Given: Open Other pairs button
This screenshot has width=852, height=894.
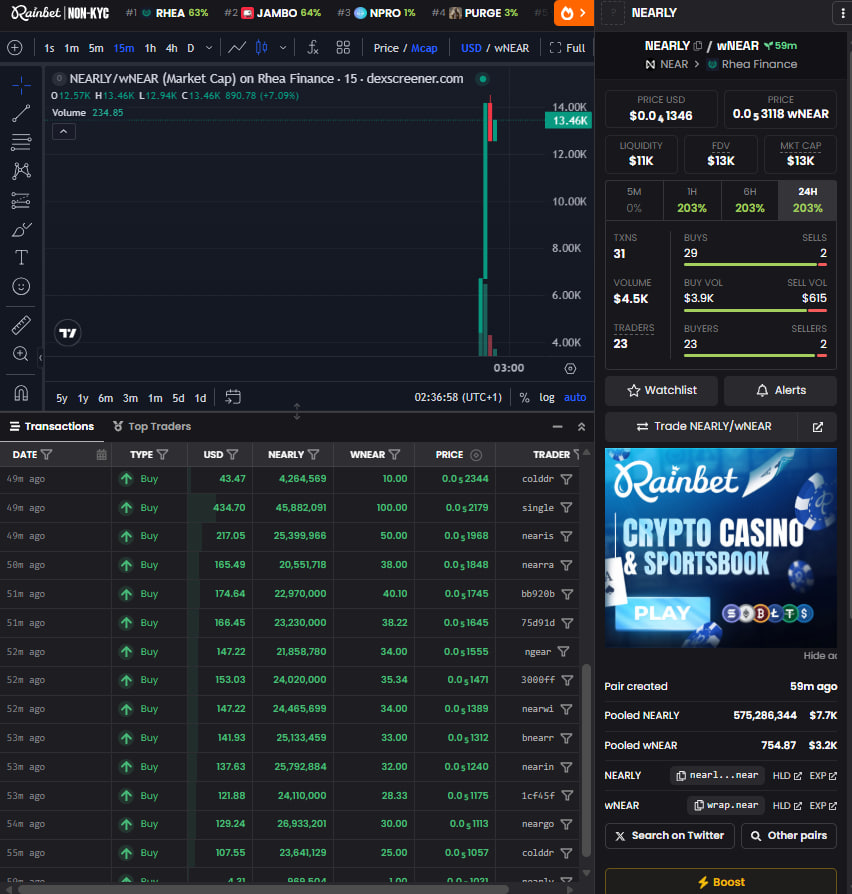Looking at the screenshot, I should (789, 836).
